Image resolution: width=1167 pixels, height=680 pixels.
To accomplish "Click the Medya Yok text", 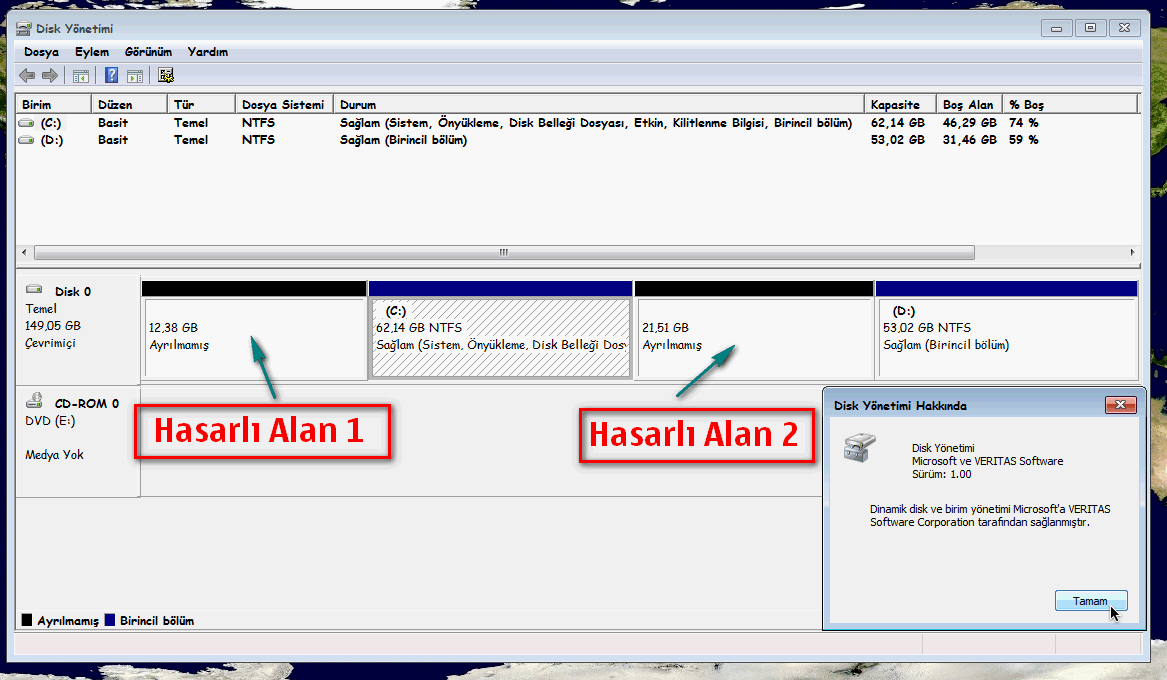I will [x=54, y=455].
